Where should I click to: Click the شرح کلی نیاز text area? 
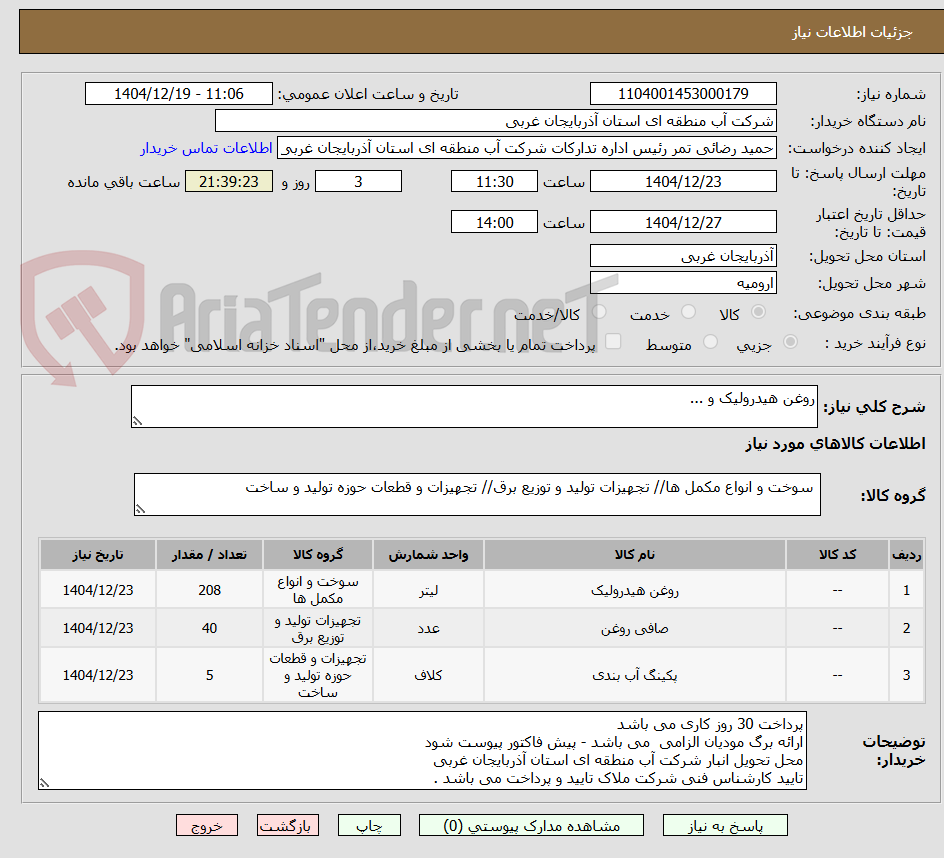(x=474, y=406)
